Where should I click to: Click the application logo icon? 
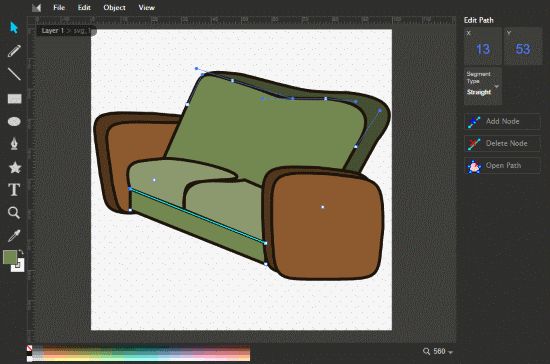point(36,7)
